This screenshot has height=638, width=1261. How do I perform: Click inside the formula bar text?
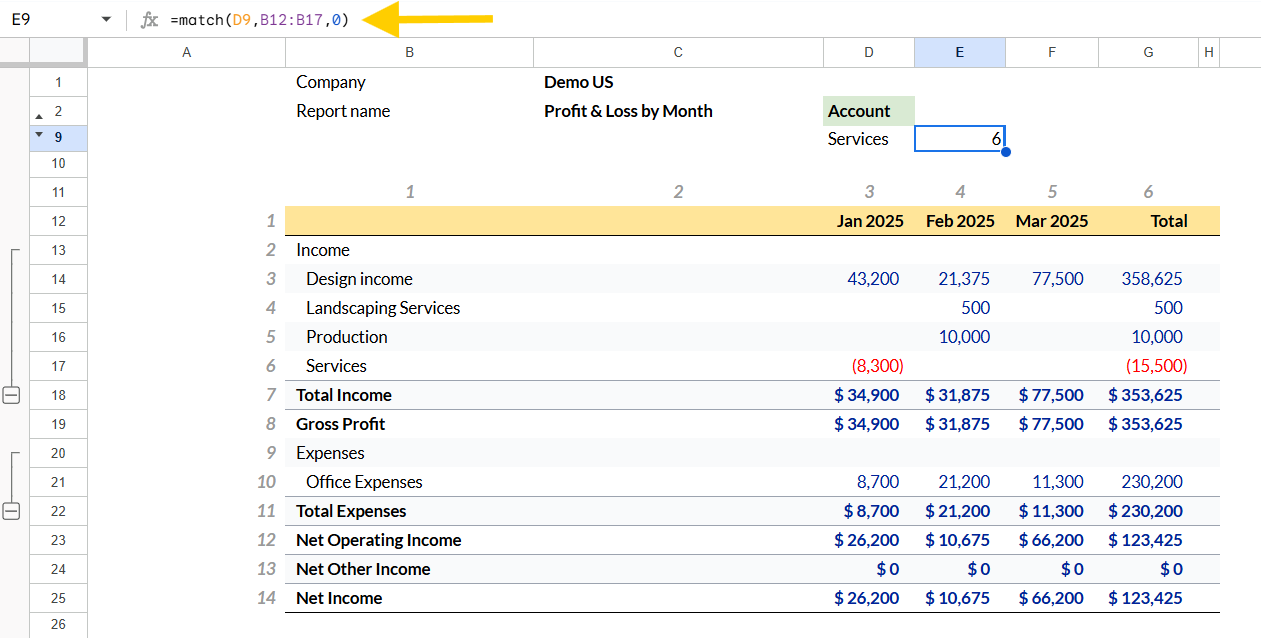pyautogui.click(x=258, y=19)
